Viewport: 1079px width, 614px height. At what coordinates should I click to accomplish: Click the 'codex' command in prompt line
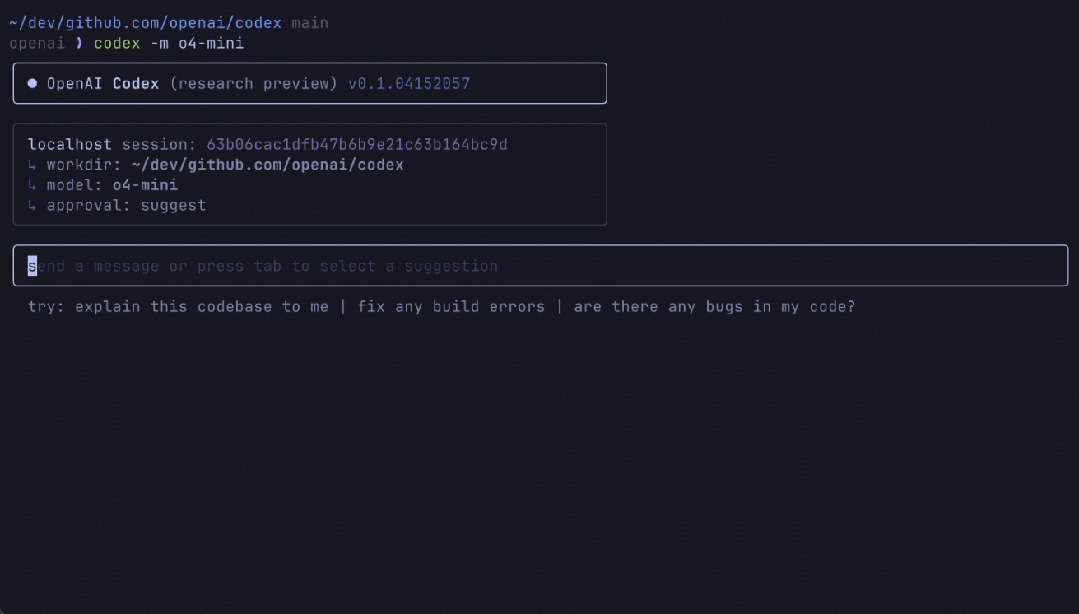(117, 43)
